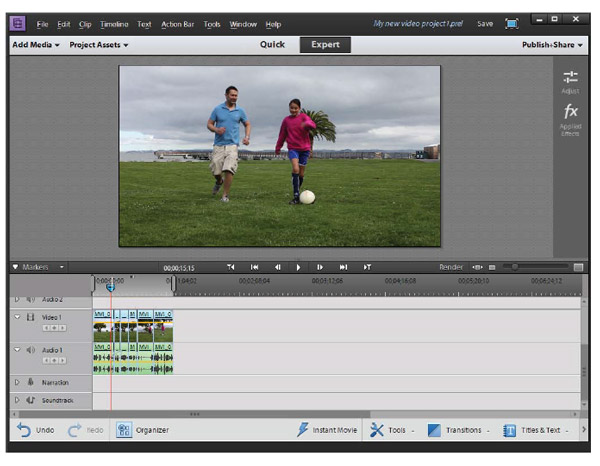Go to previous keyframe on Video 1

point(47,328)
